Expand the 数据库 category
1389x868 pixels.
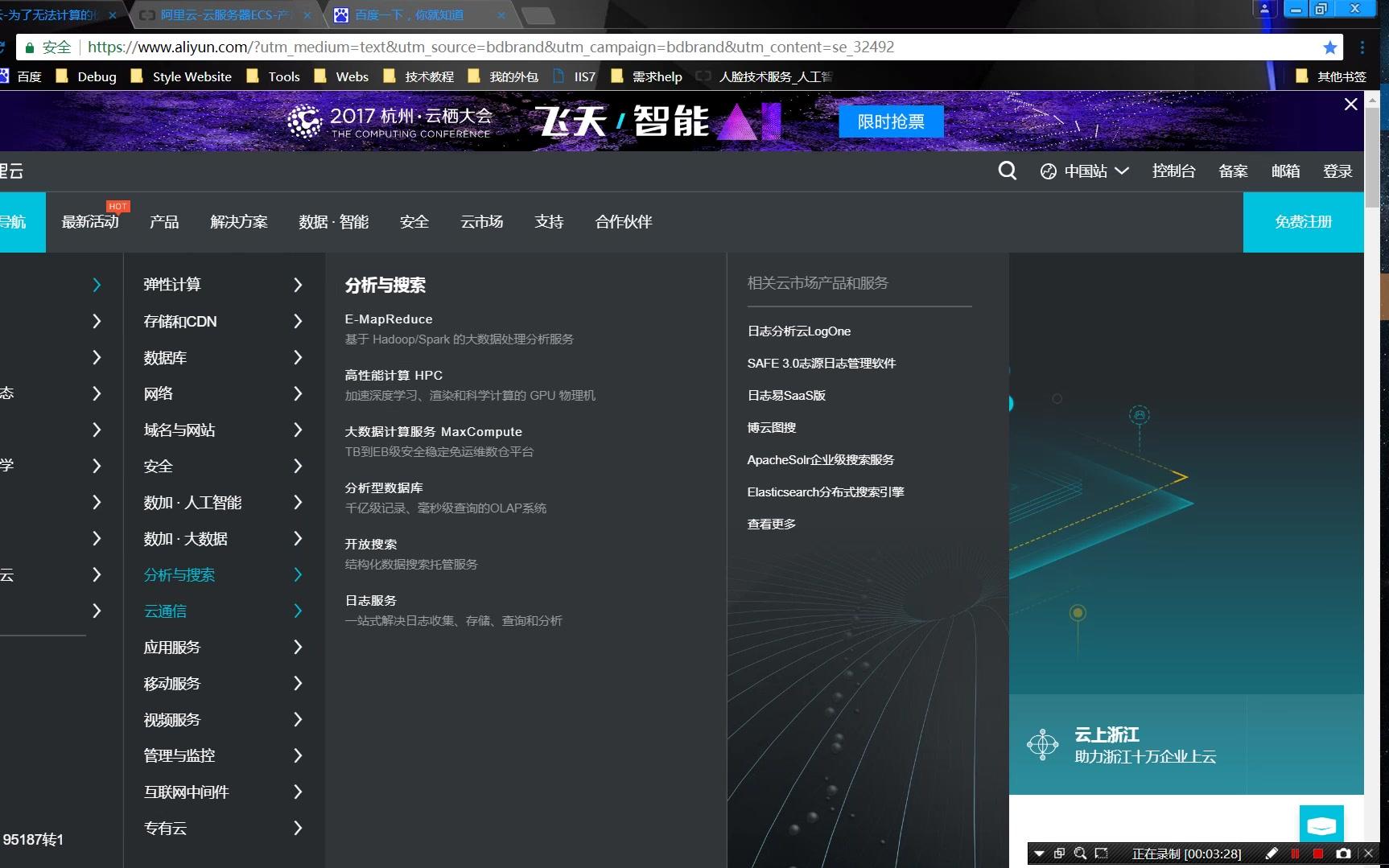coord(223,357)
